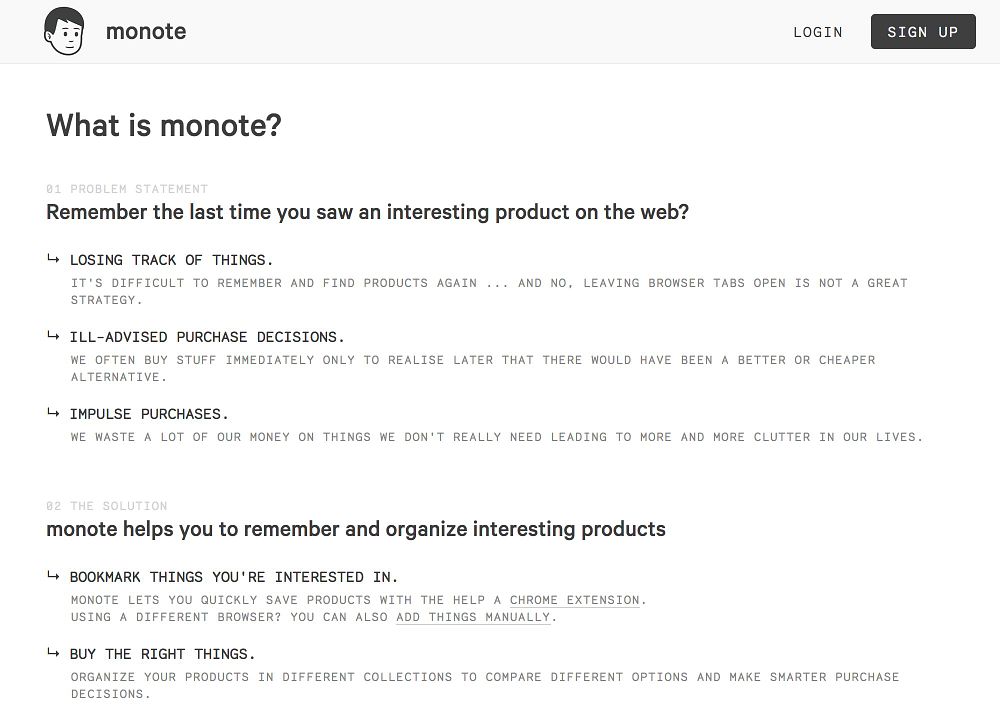
Task: Click the 'What is monote?' heading
Action: 164,126
